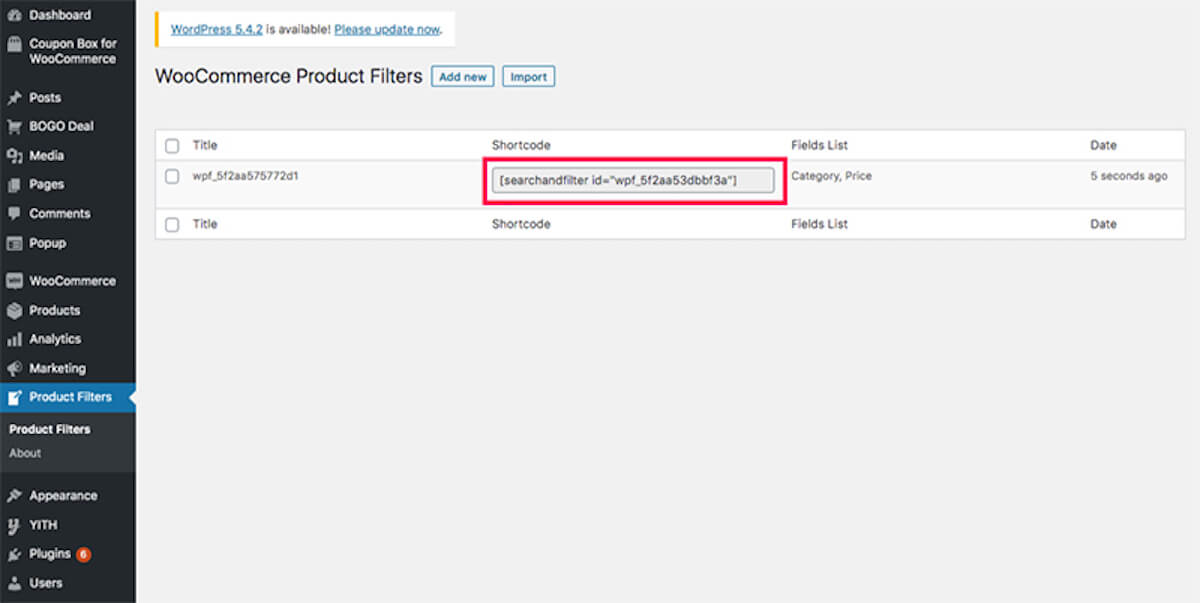1200x603 pixels.
Task: Tick the select-all checkbox in table footer
Action: click(172, 225)
